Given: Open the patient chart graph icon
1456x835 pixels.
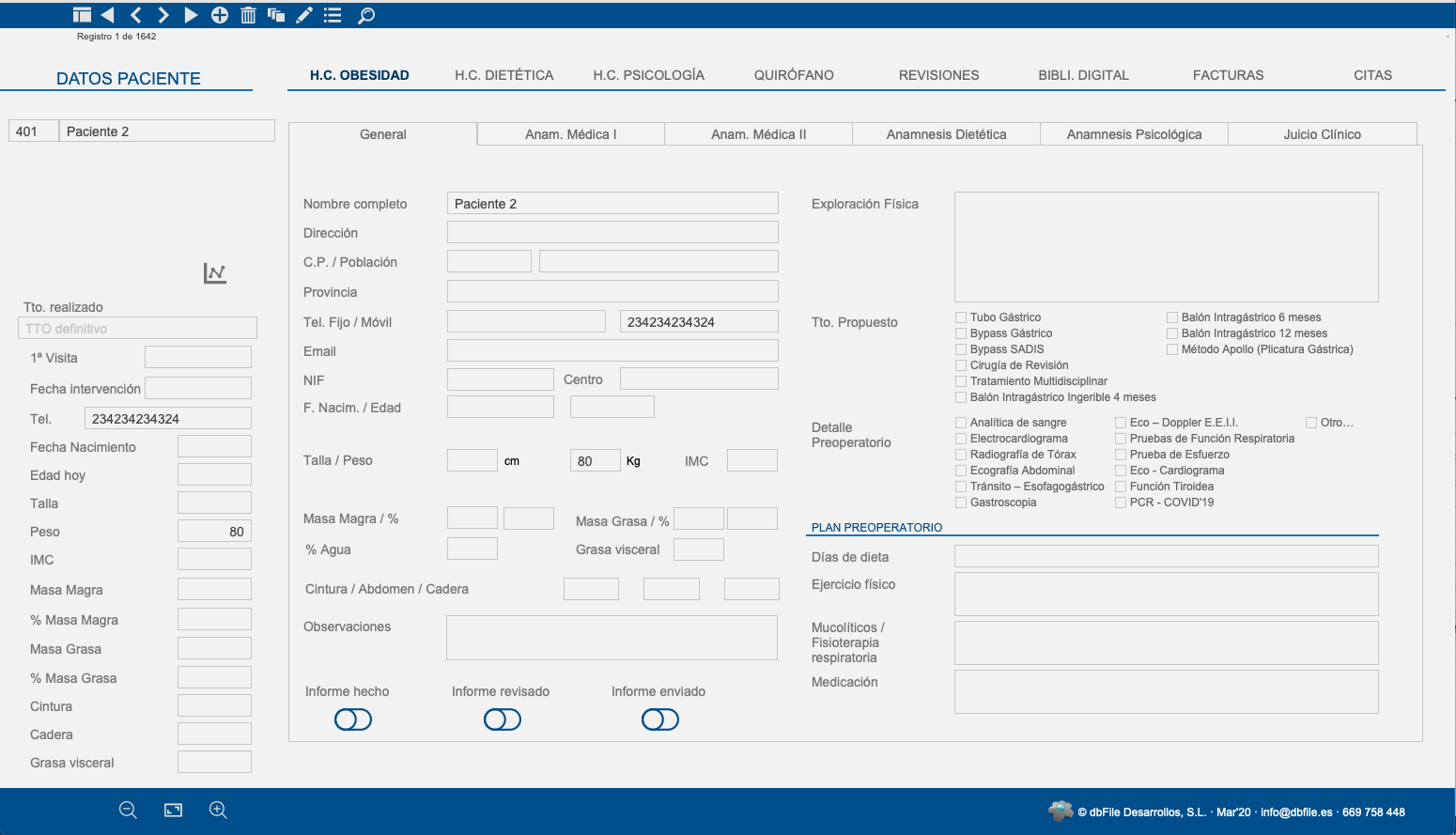Looking at the screenshot, I should pyautogui.click(x=215, y=273).
